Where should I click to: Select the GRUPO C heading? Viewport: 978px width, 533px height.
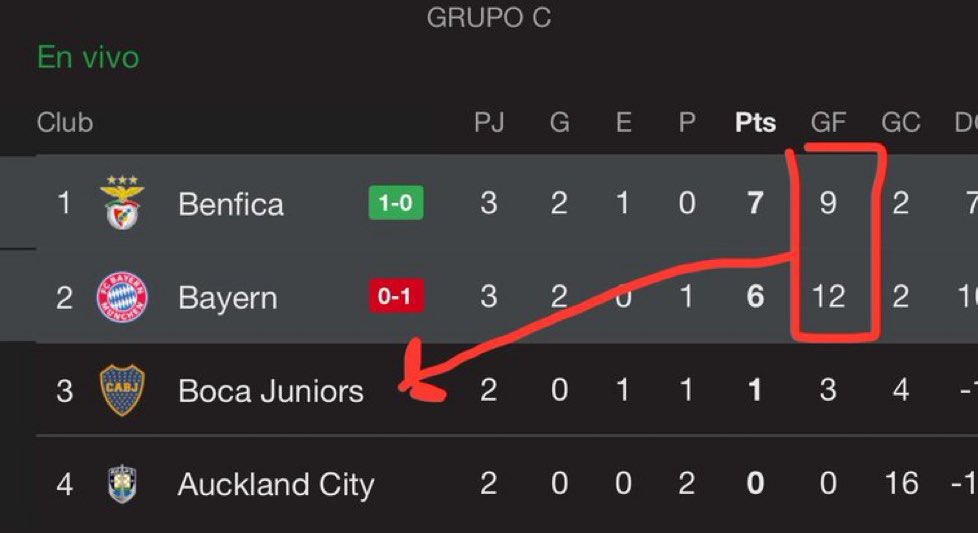click(x=489, y=17)
